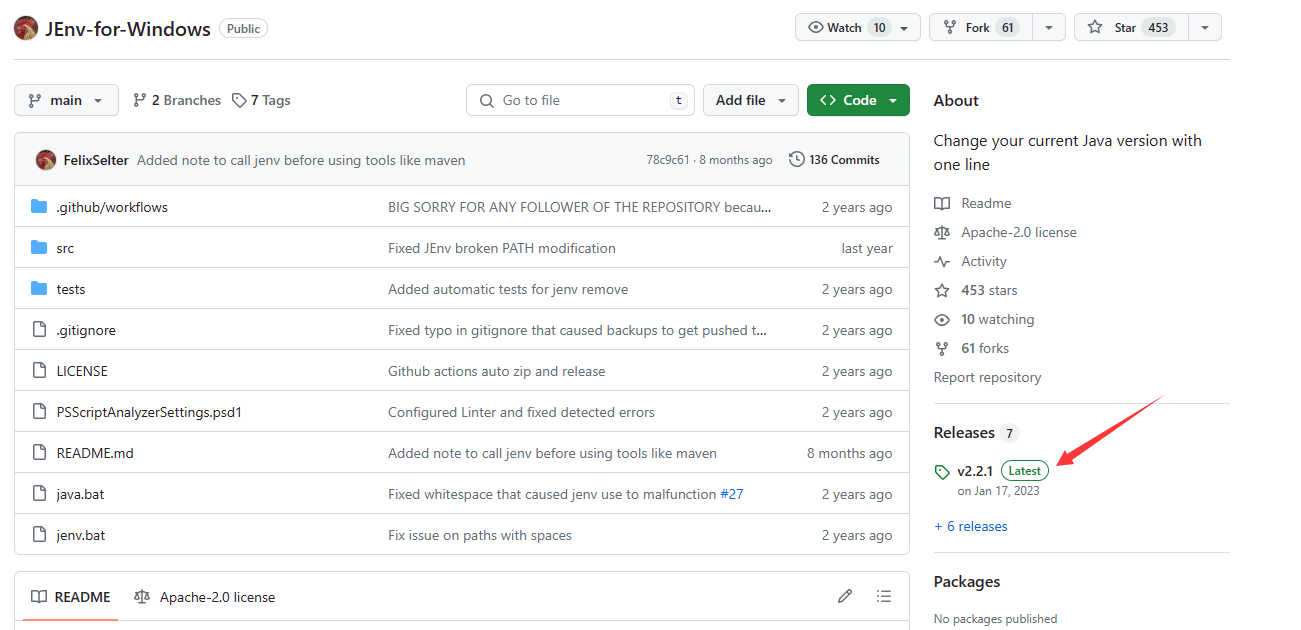
Task: Open the Add file dropdown
Action: pyautogui.click(x=751, y=100)
